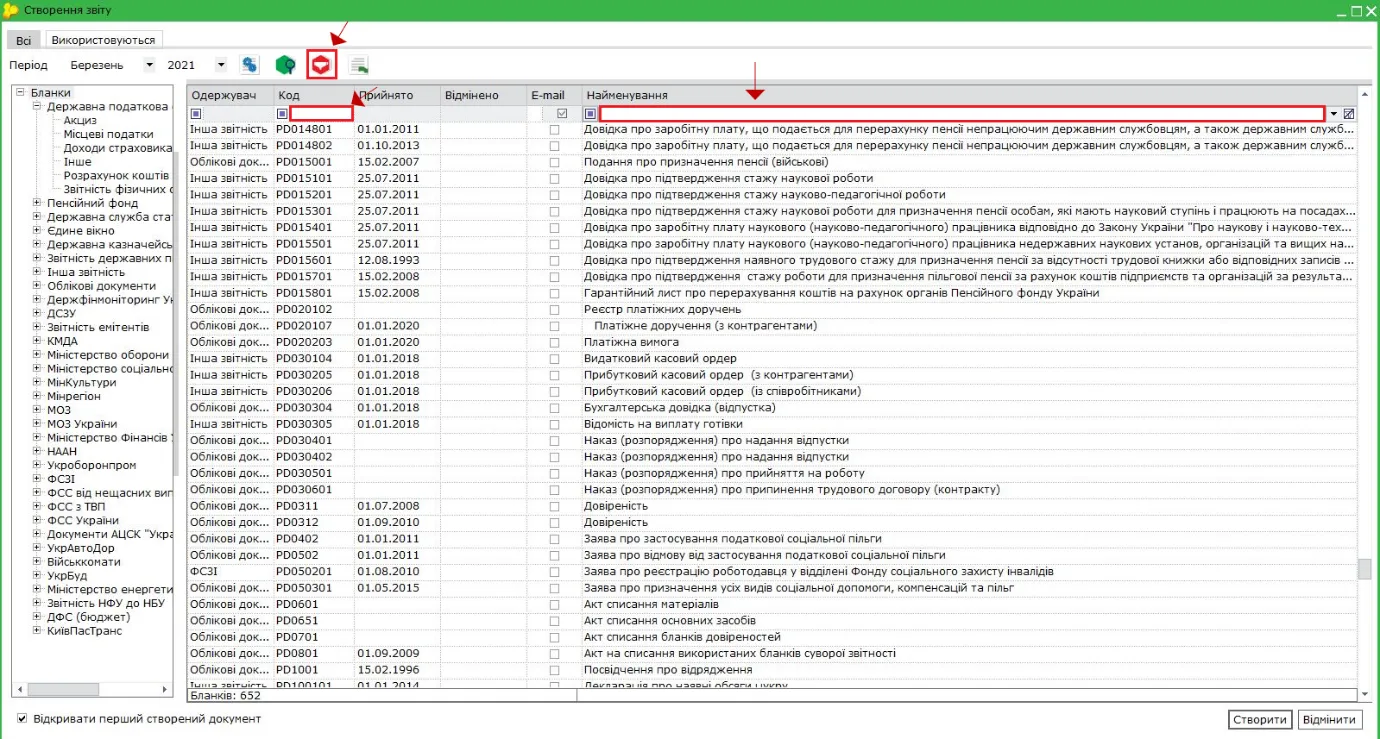
Task: Toggle 'Відкривати перший створений документ' checkbox
Action: pyautogui.click(x=22, y=719)
